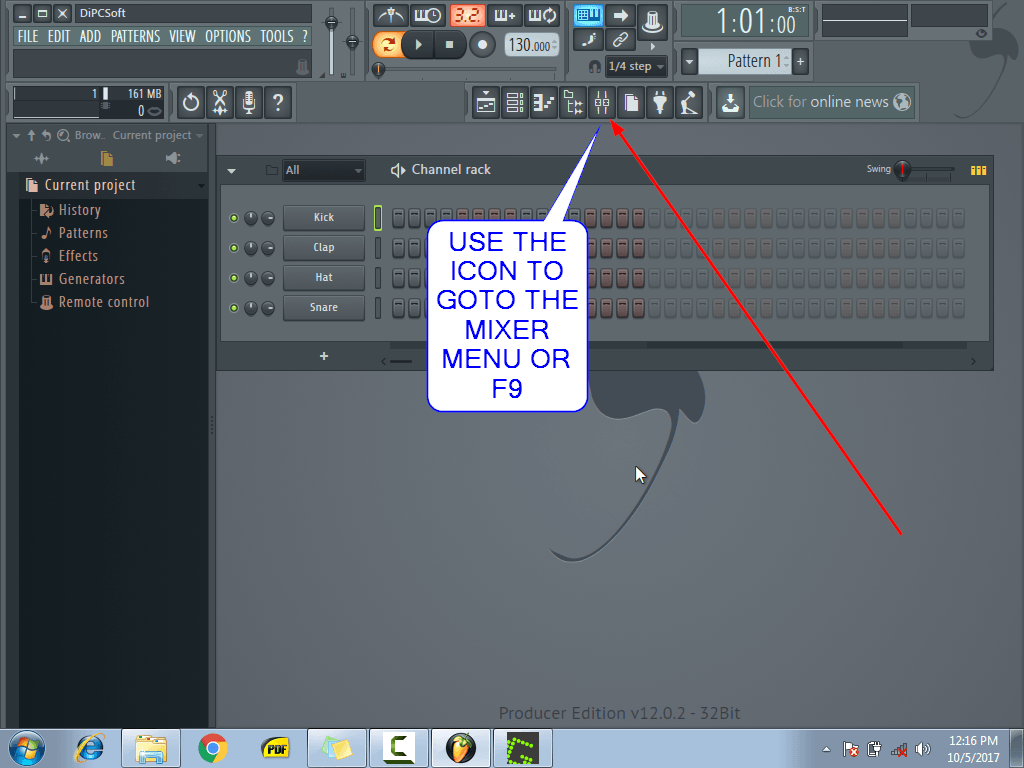The width and height of the screenshot is (1024, 768).
Task: Select the Snare channel button
Action: coord(324,308)
